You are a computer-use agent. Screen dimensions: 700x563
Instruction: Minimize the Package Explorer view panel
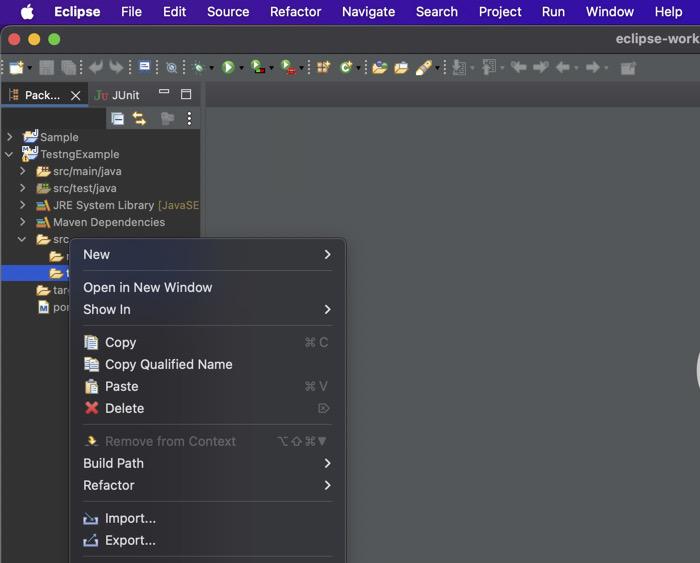tap(164, 92)
